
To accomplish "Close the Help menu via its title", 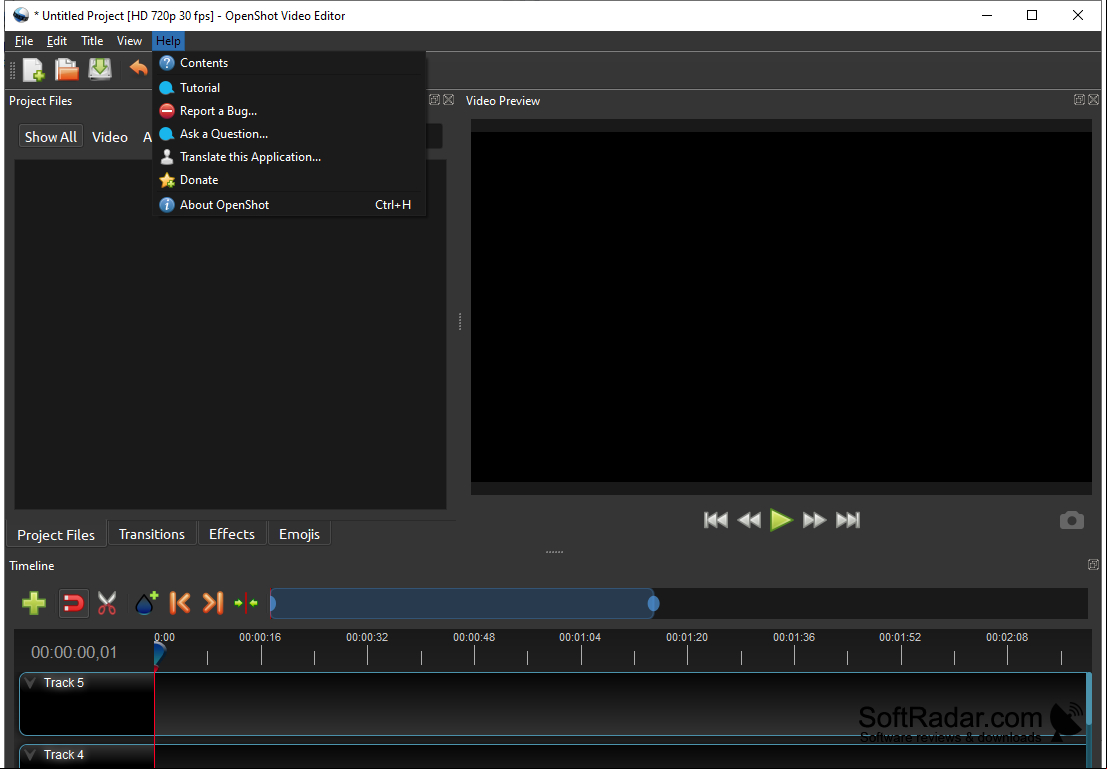I will 169,41.
